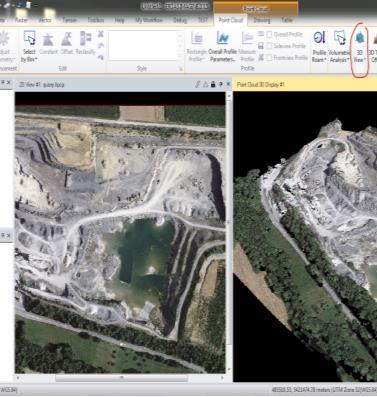377x397 pixels.
Task: Click the 2D View vertical scrollbar down arrow
Action: point(229,369)
